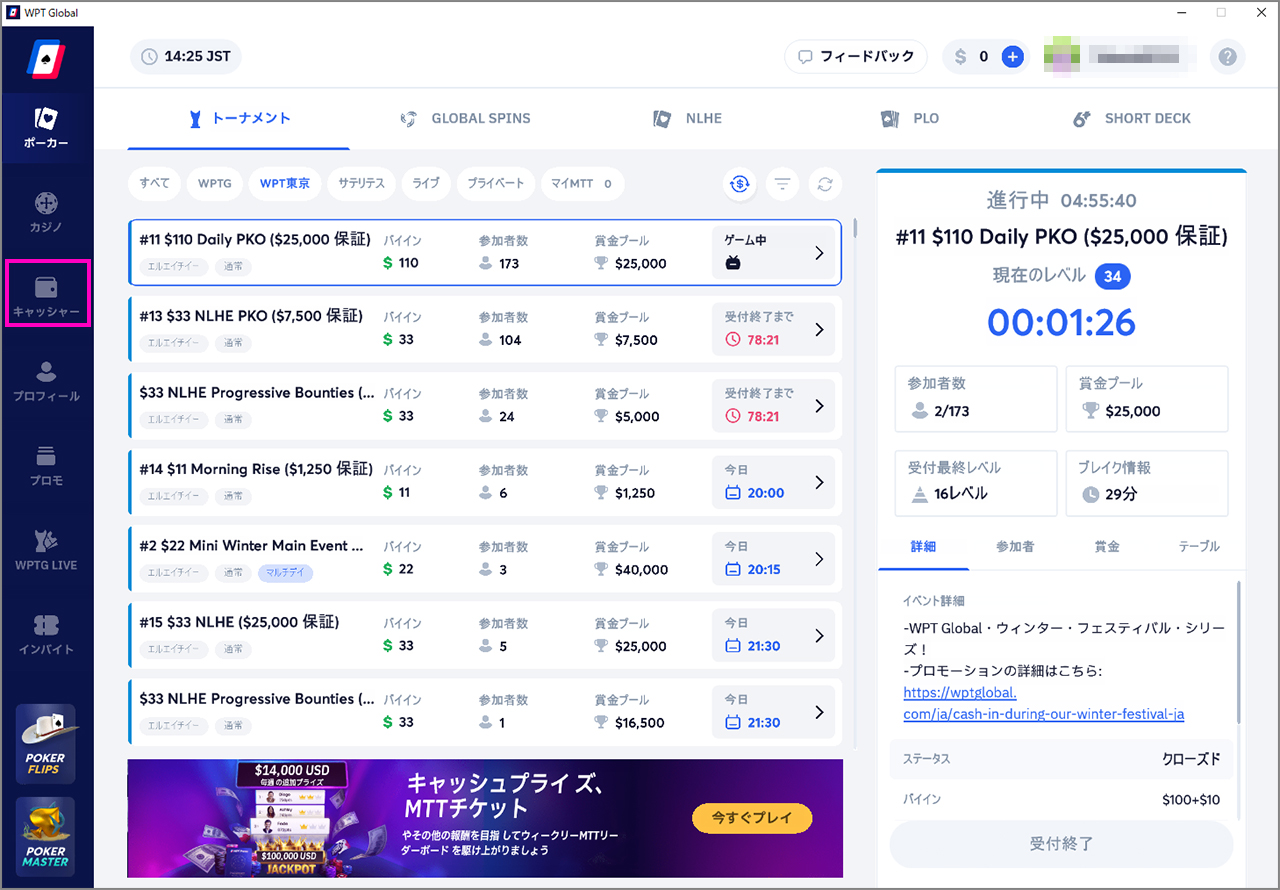Open the 詳細 details tab
The image size is (1280, 890).
923,546
